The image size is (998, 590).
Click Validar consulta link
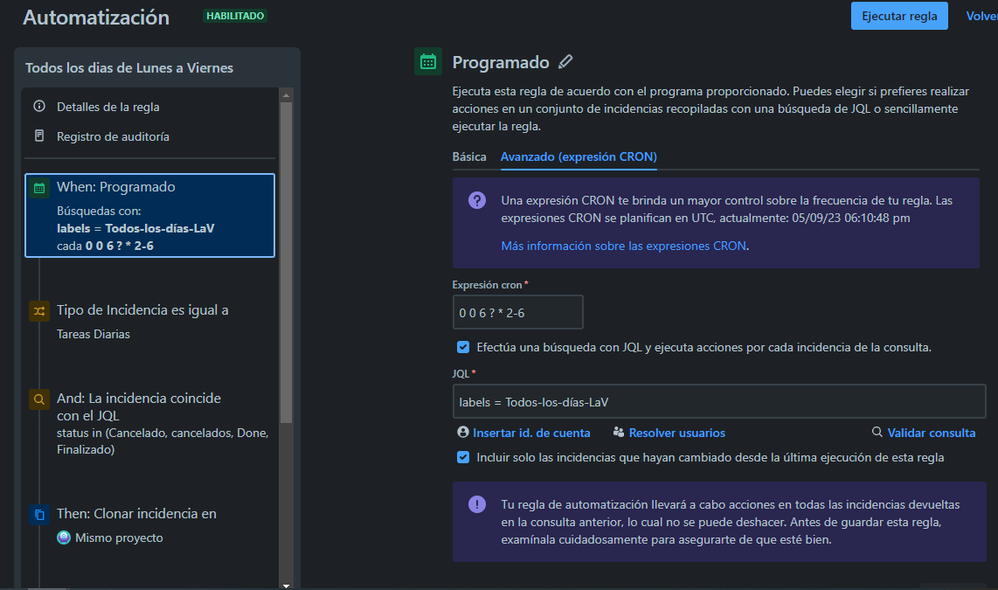point(931,433)
